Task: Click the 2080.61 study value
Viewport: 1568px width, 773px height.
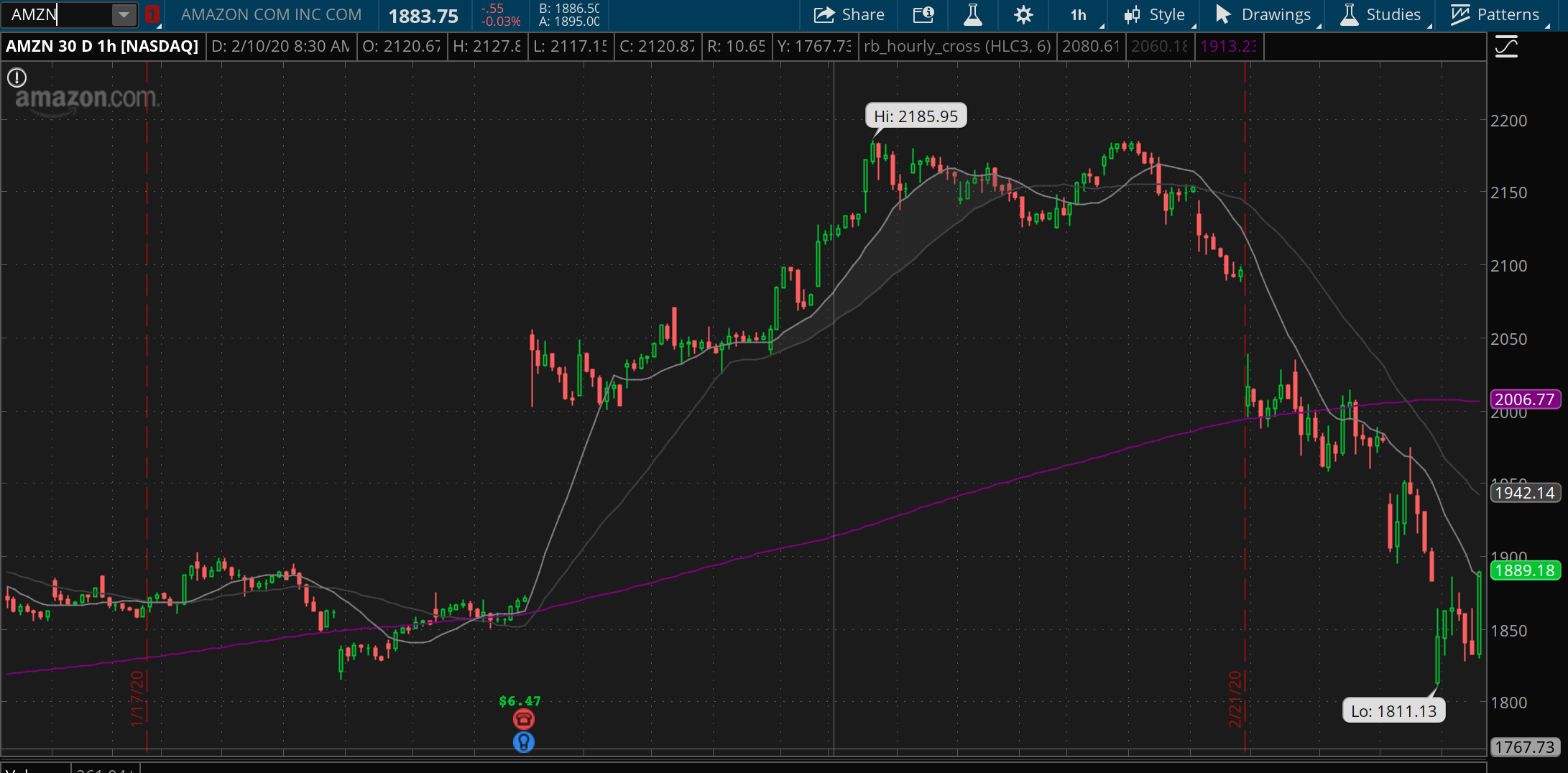Action: coord(1091,46)
